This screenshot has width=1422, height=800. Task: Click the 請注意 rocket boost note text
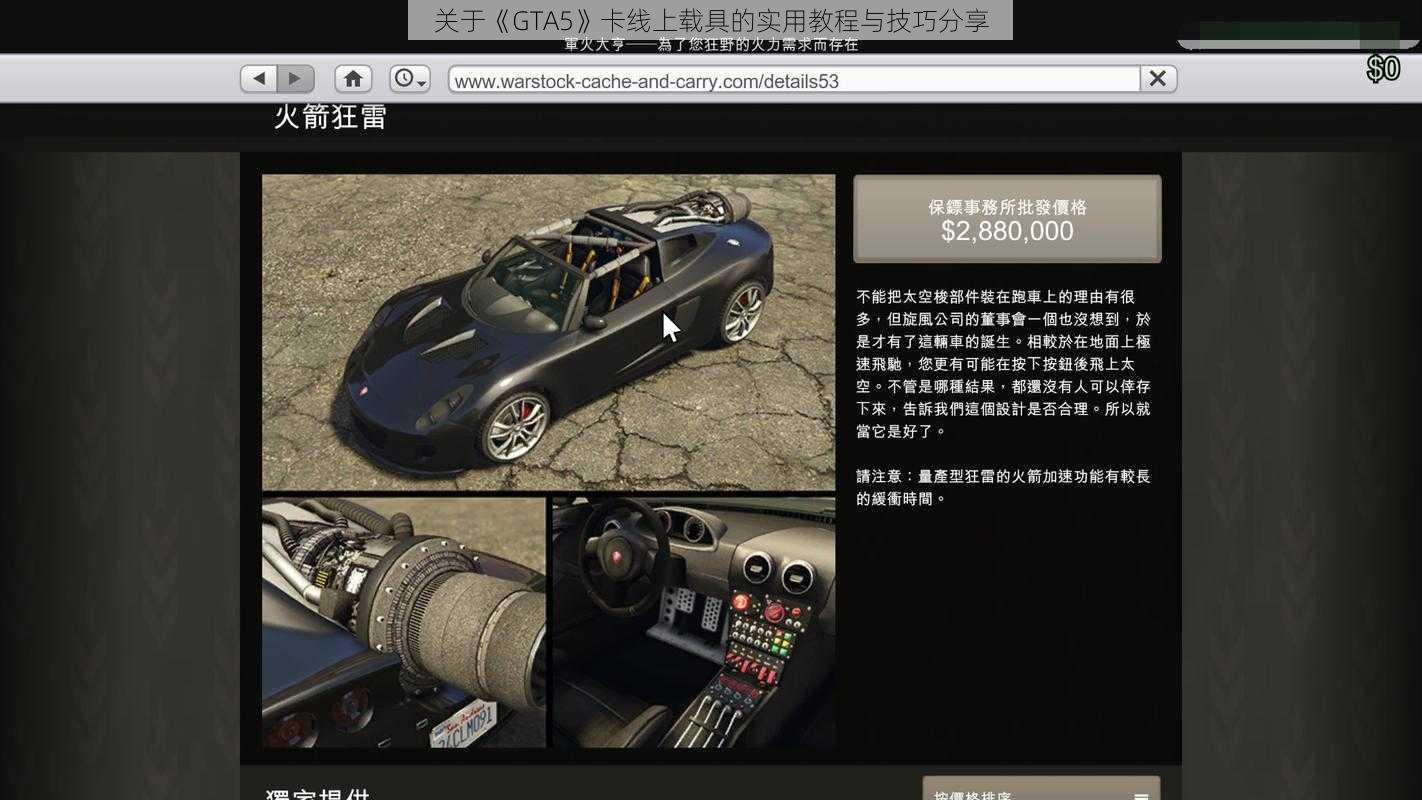(1003, 487)
